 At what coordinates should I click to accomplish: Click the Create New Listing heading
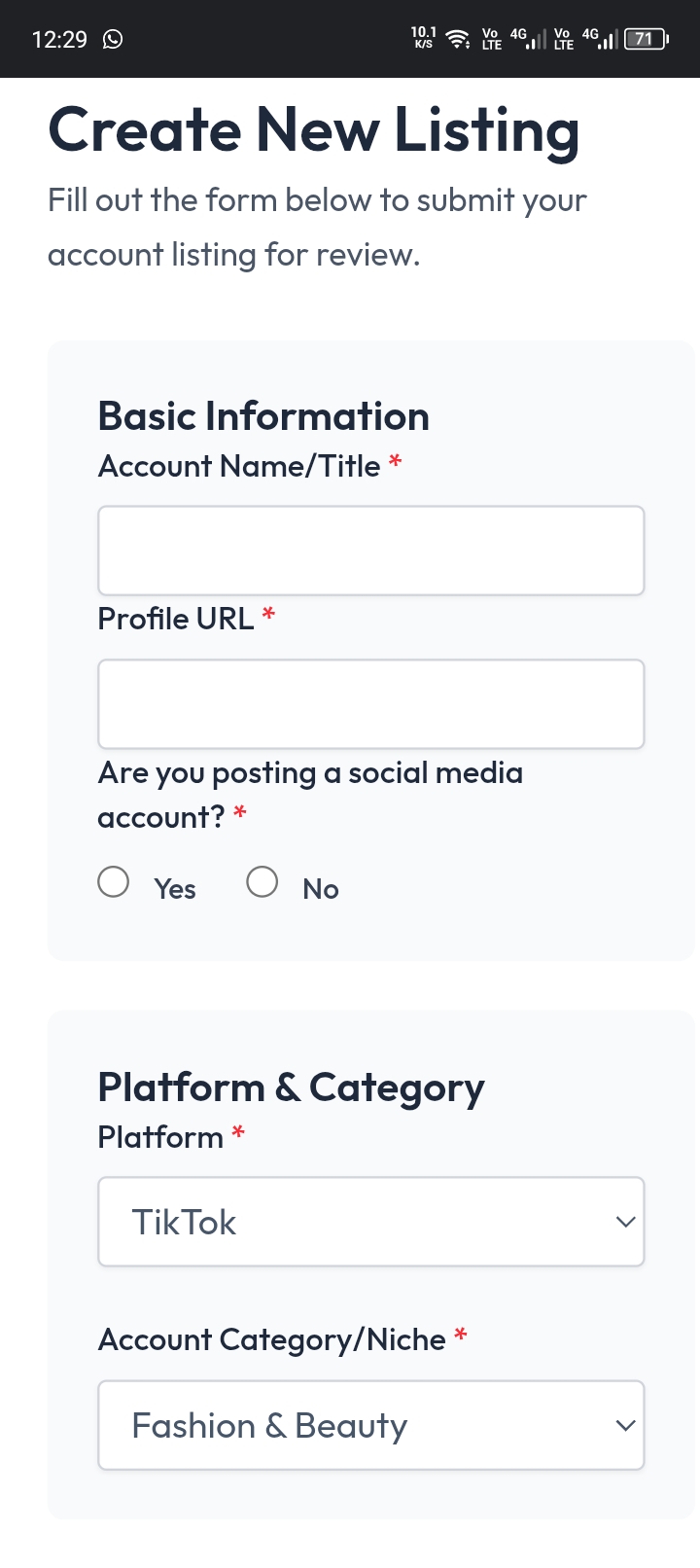pyautogui.click(x=314, y=130)
